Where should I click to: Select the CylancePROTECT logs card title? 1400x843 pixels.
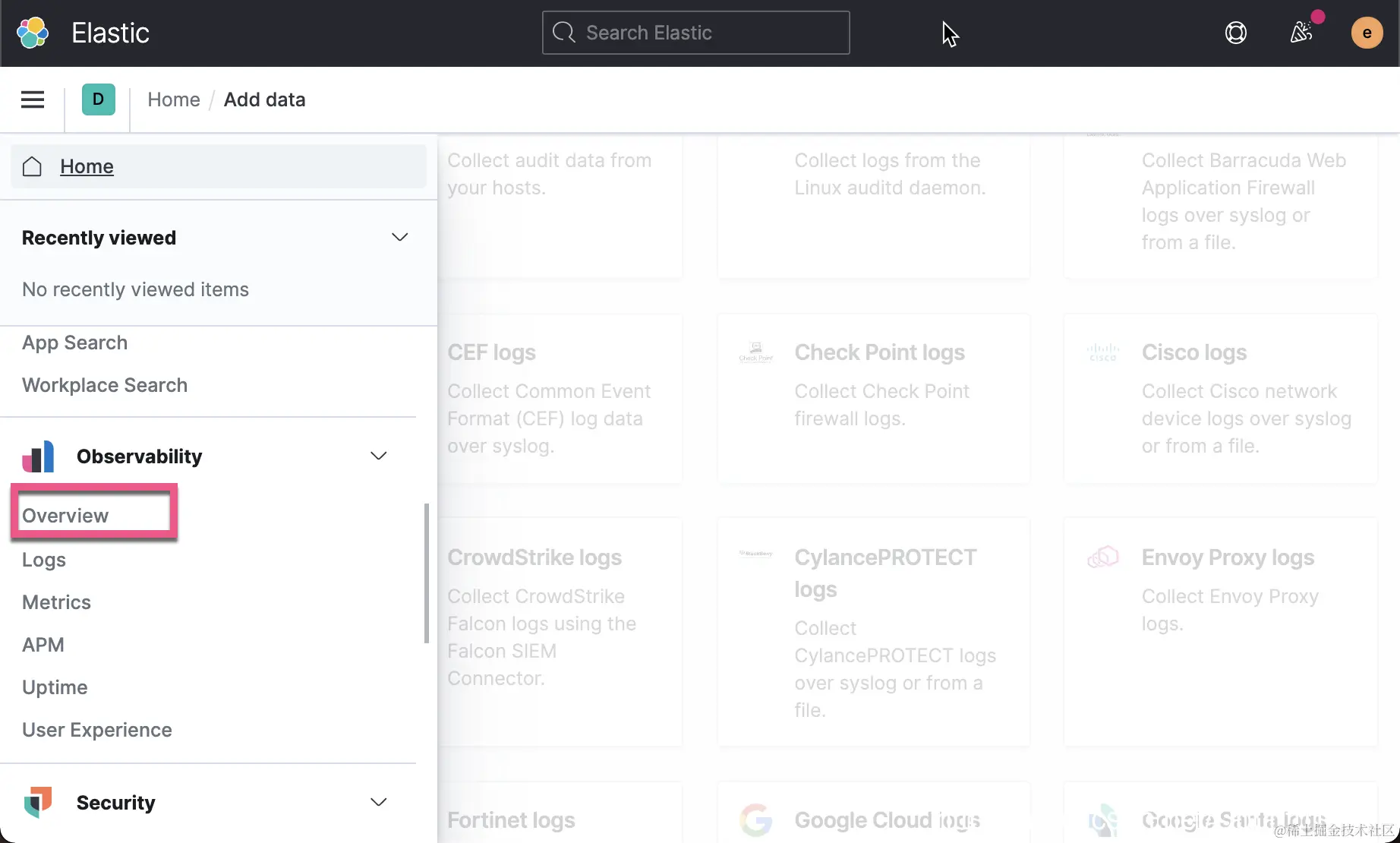[x=885, y=573]
